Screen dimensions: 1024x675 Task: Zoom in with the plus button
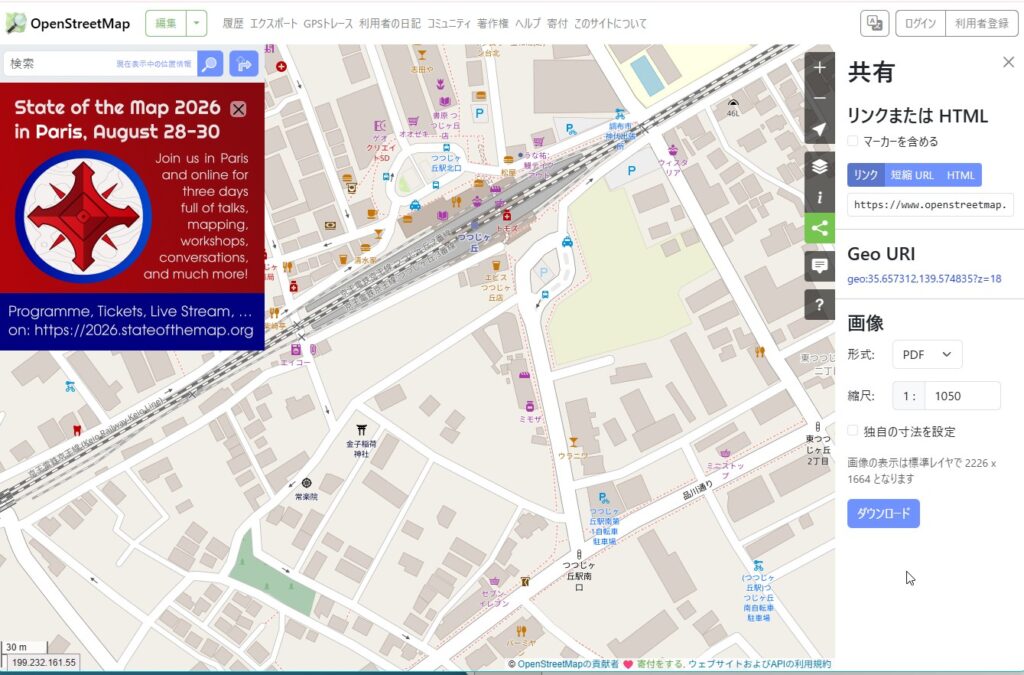point(820,67)
